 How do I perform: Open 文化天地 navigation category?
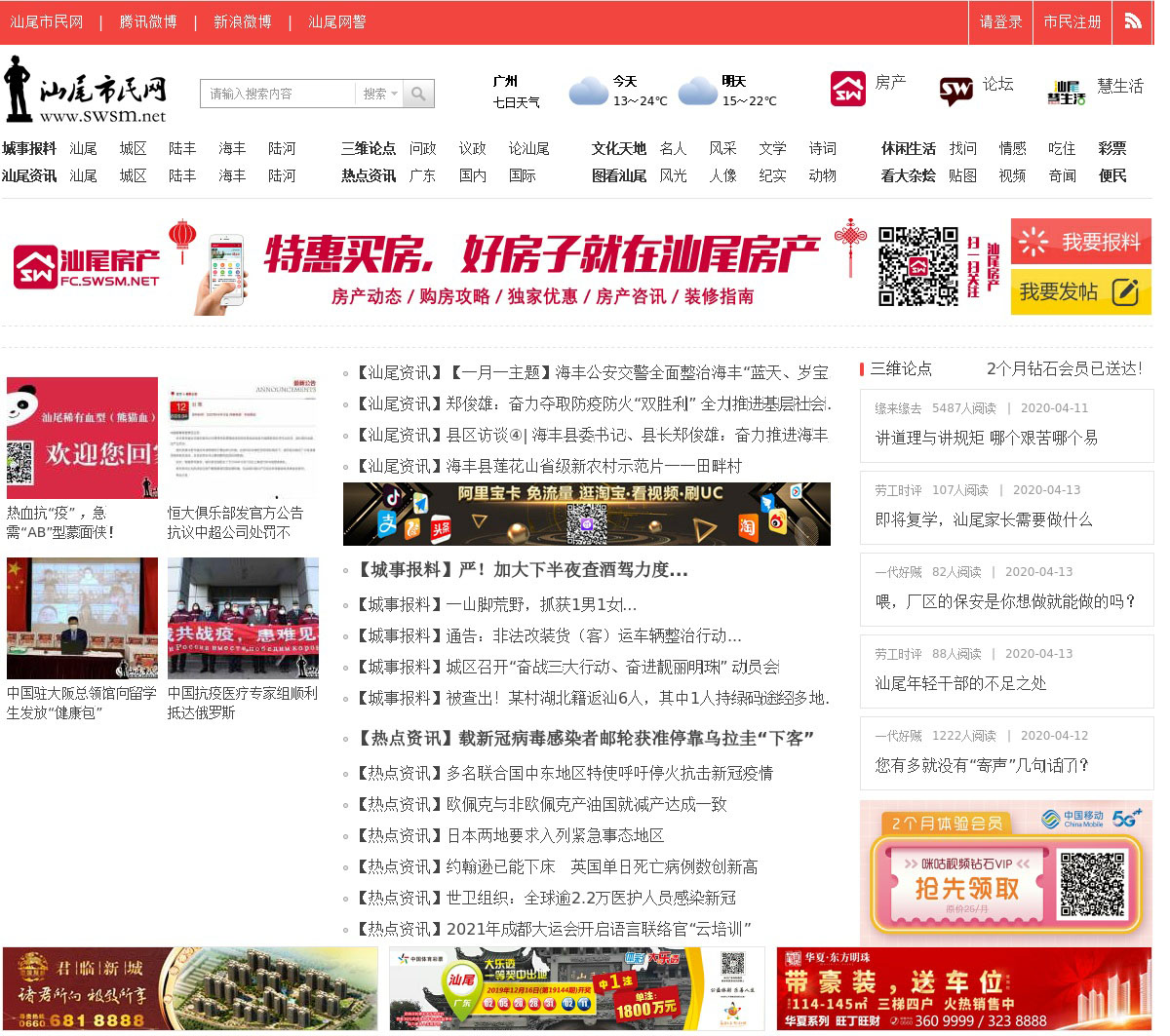point(618,148)
